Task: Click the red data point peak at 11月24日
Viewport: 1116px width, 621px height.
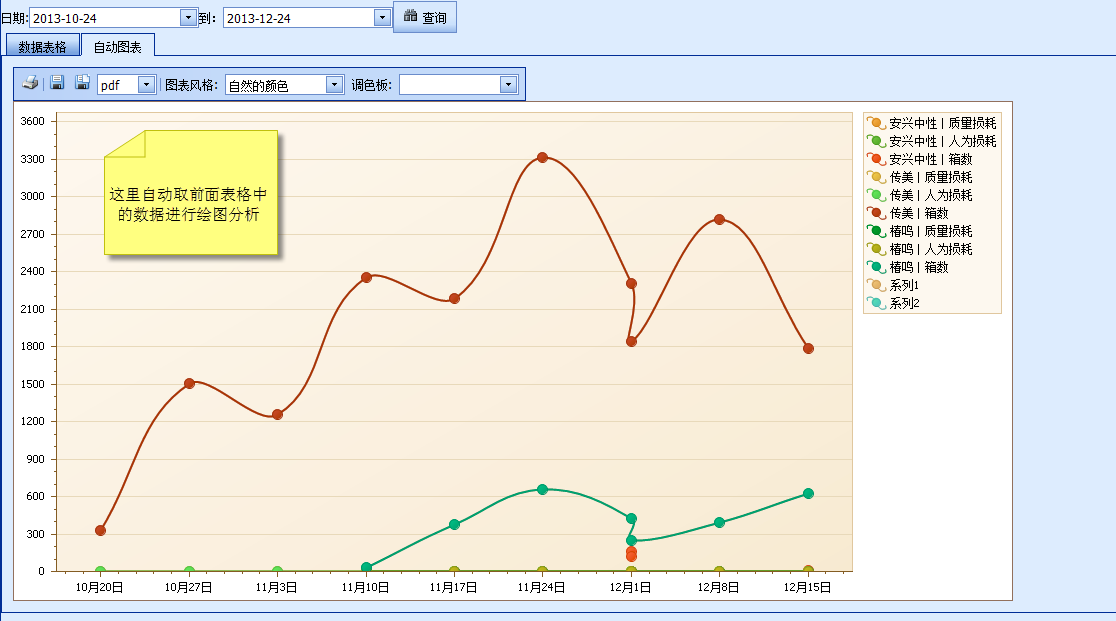Action: coord(542,157)
